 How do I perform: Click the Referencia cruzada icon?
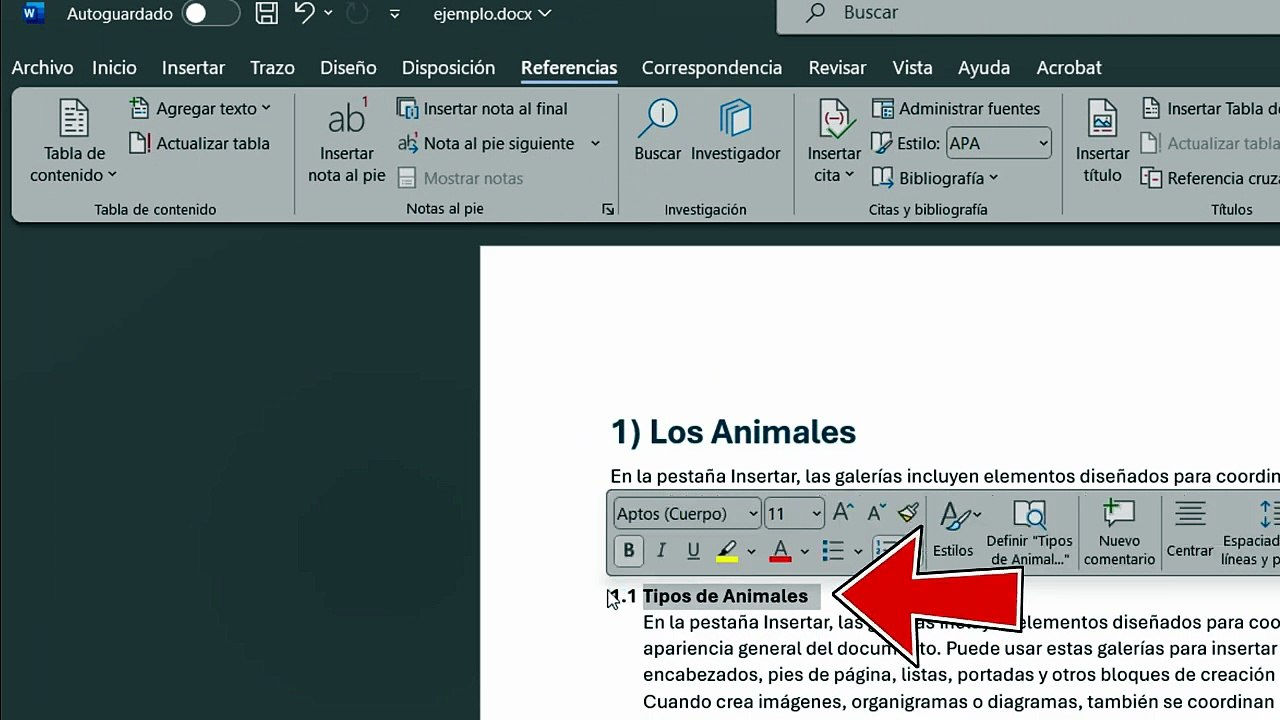pyautogui.click(x=1151, y=178)
